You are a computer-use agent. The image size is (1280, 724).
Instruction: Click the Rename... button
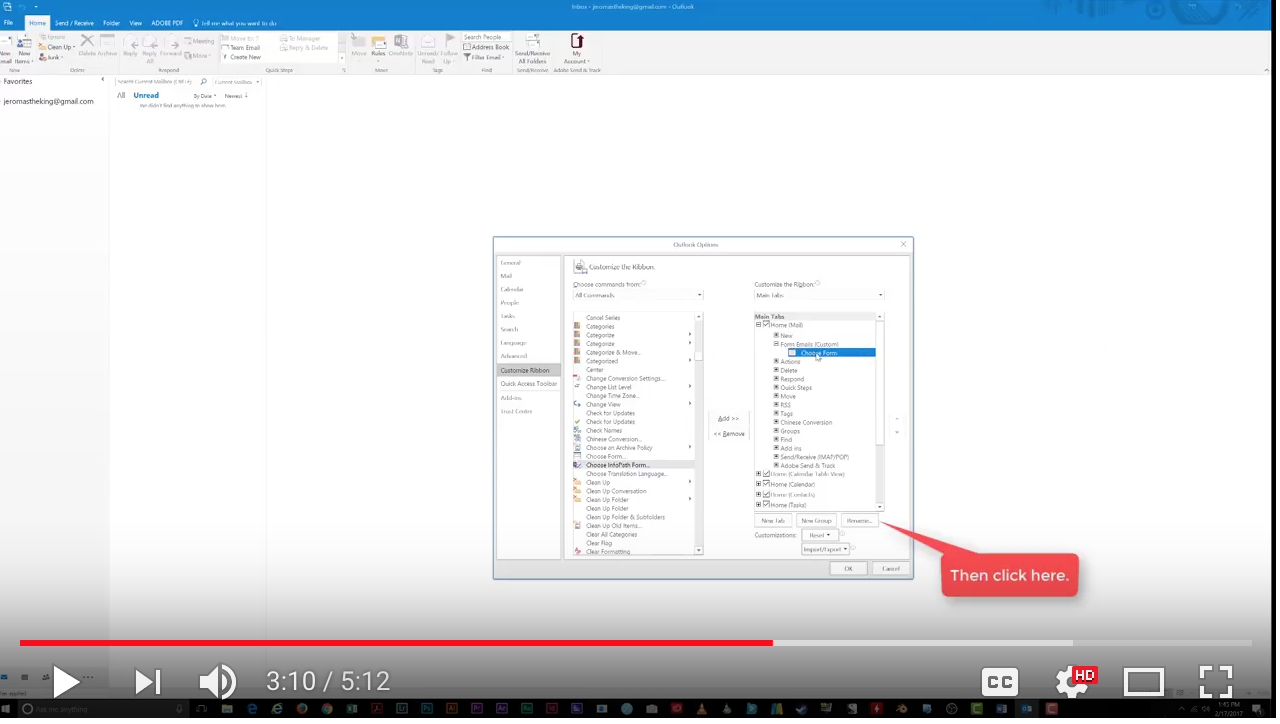pyautogui.click(x=860, y=521)
